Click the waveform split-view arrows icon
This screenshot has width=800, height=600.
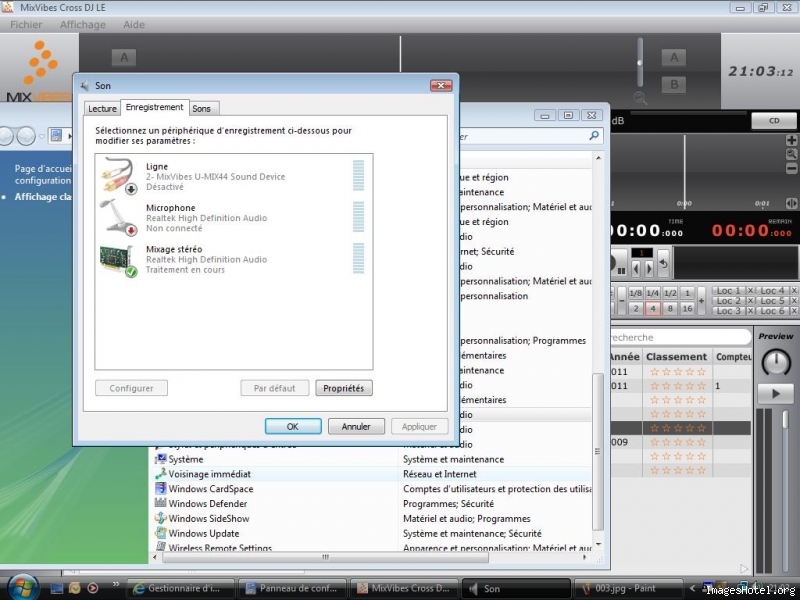coord(791,203)
